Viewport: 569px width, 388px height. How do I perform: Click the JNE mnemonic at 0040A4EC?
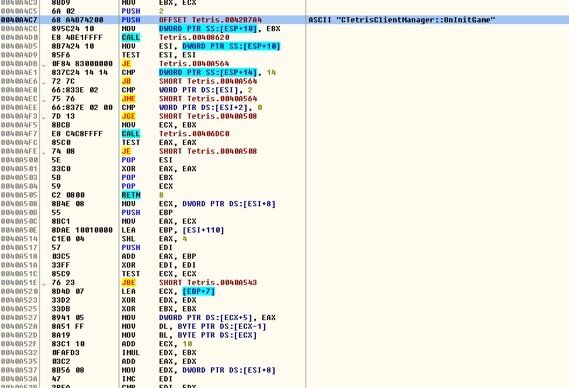pos(128,99)
